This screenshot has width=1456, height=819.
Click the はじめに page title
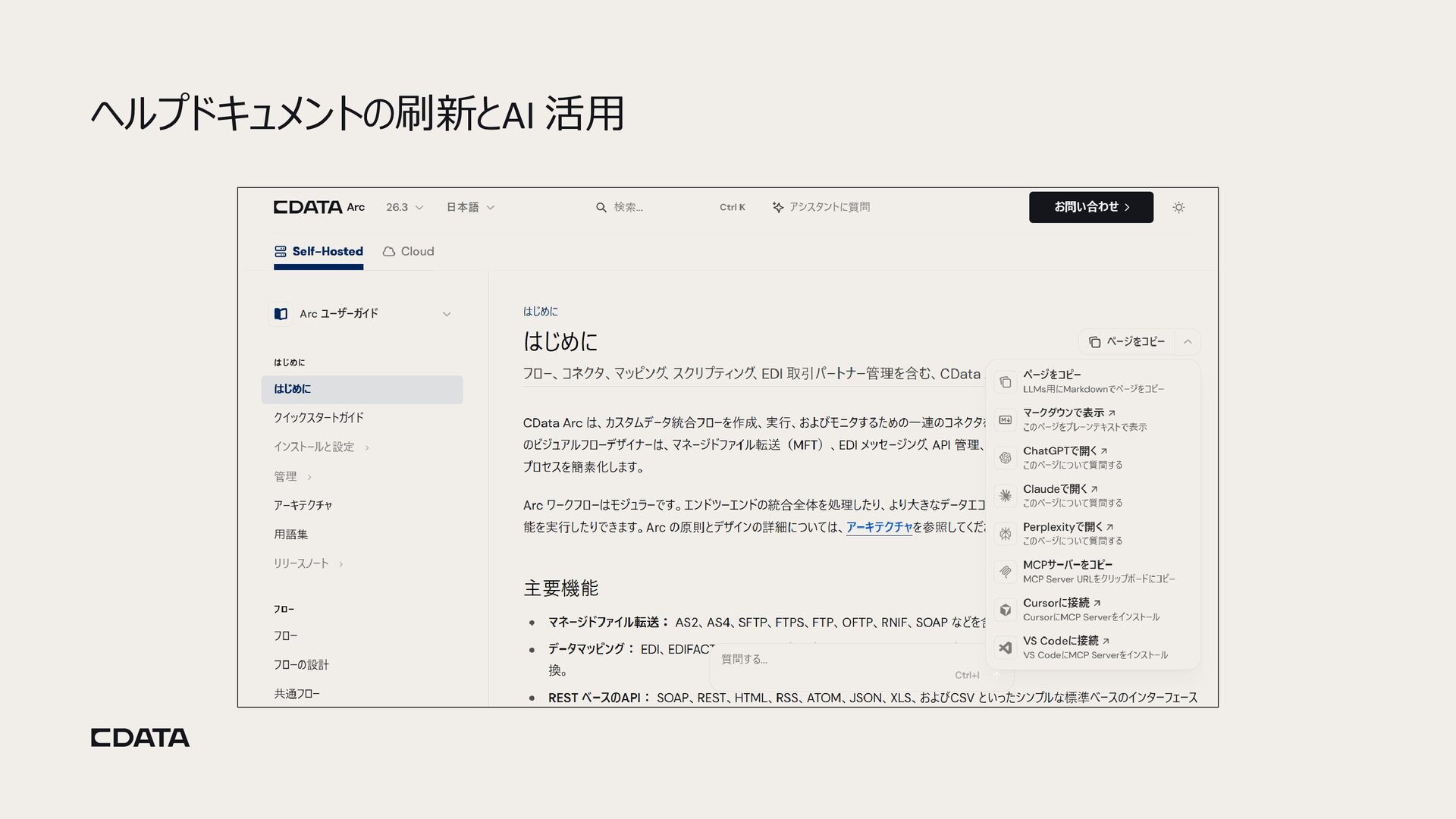[560, 342]
